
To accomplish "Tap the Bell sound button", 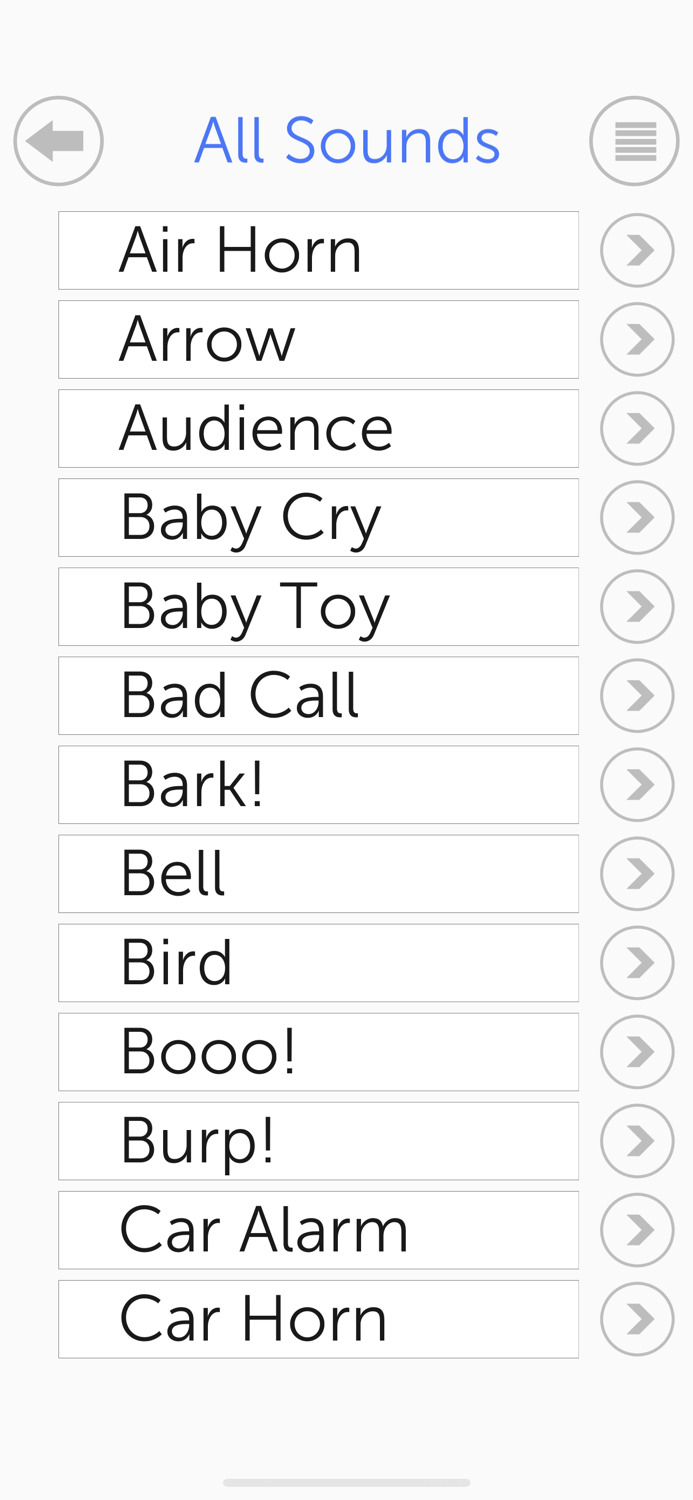I will pos(318,873).
